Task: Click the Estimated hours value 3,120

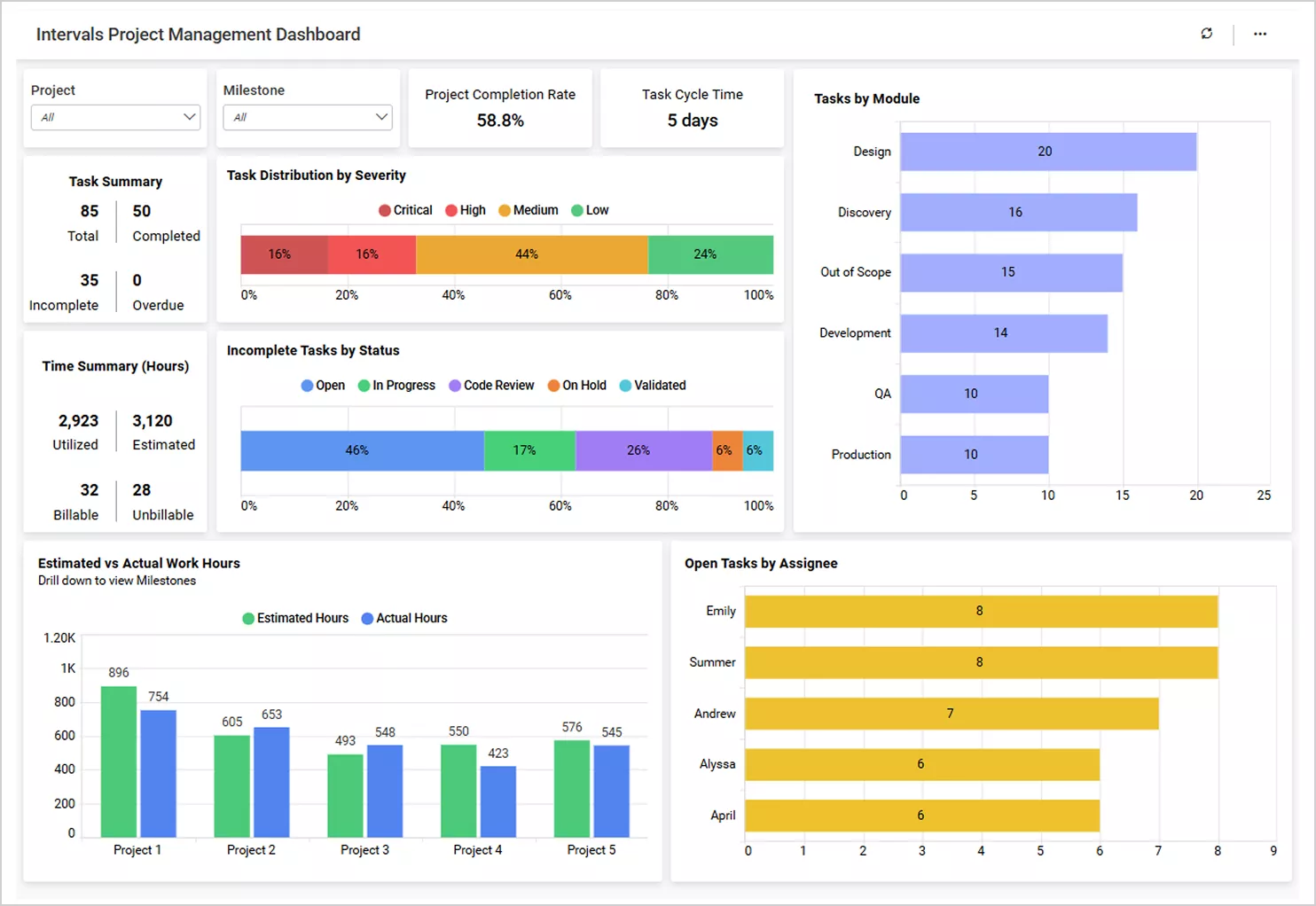Action: 153,421
